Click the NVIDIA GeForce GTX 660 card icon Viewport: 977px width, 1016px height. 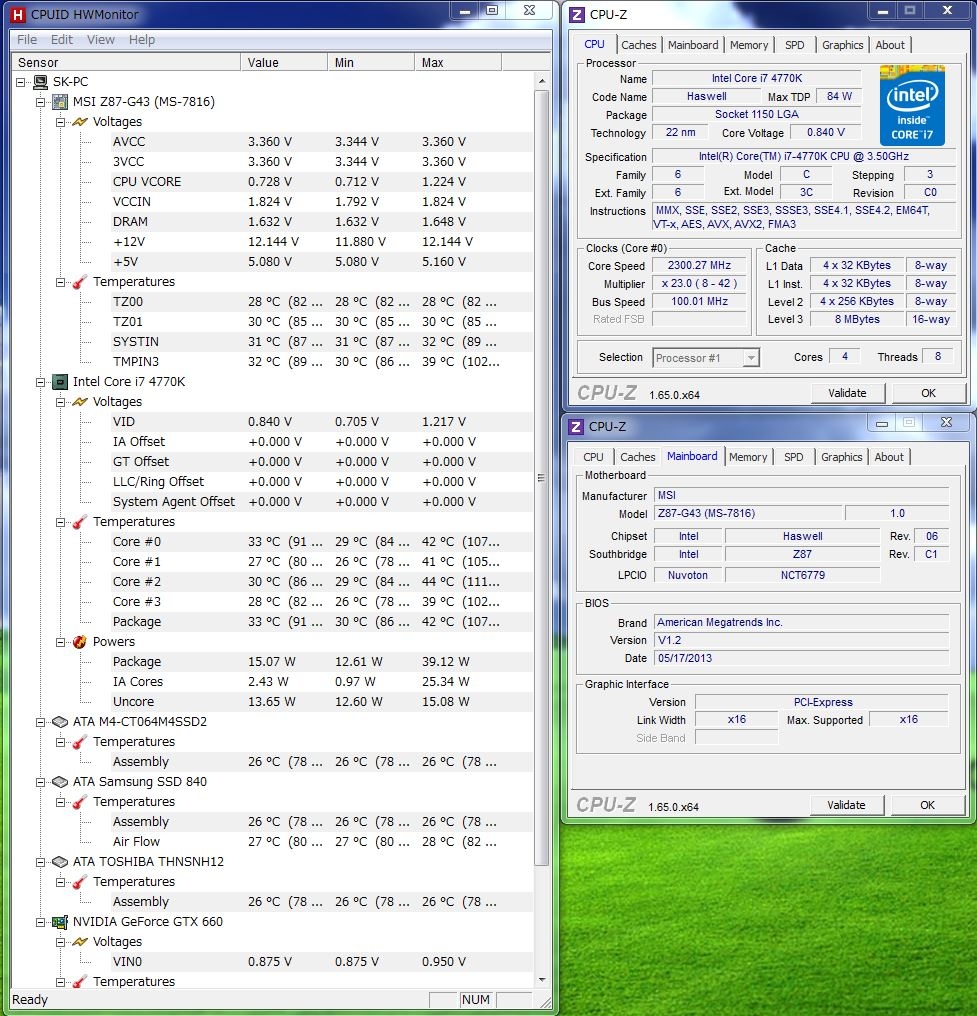coord(60,922)
